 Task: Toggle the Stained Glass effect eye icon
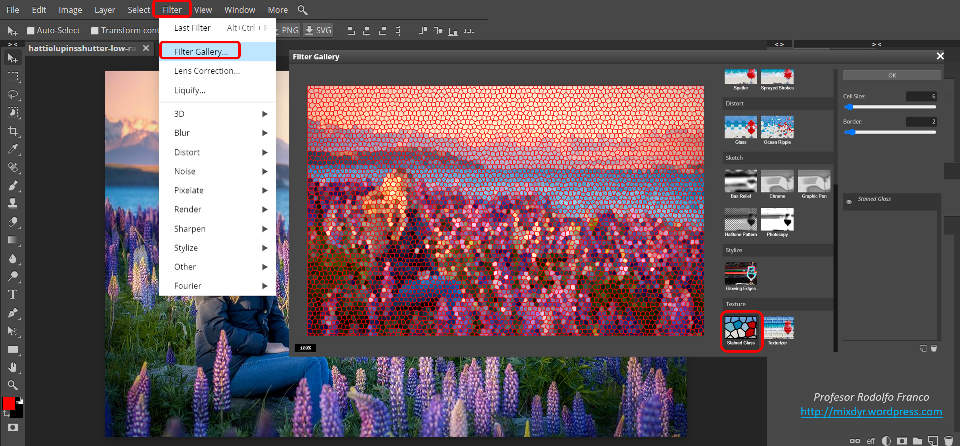850,201
